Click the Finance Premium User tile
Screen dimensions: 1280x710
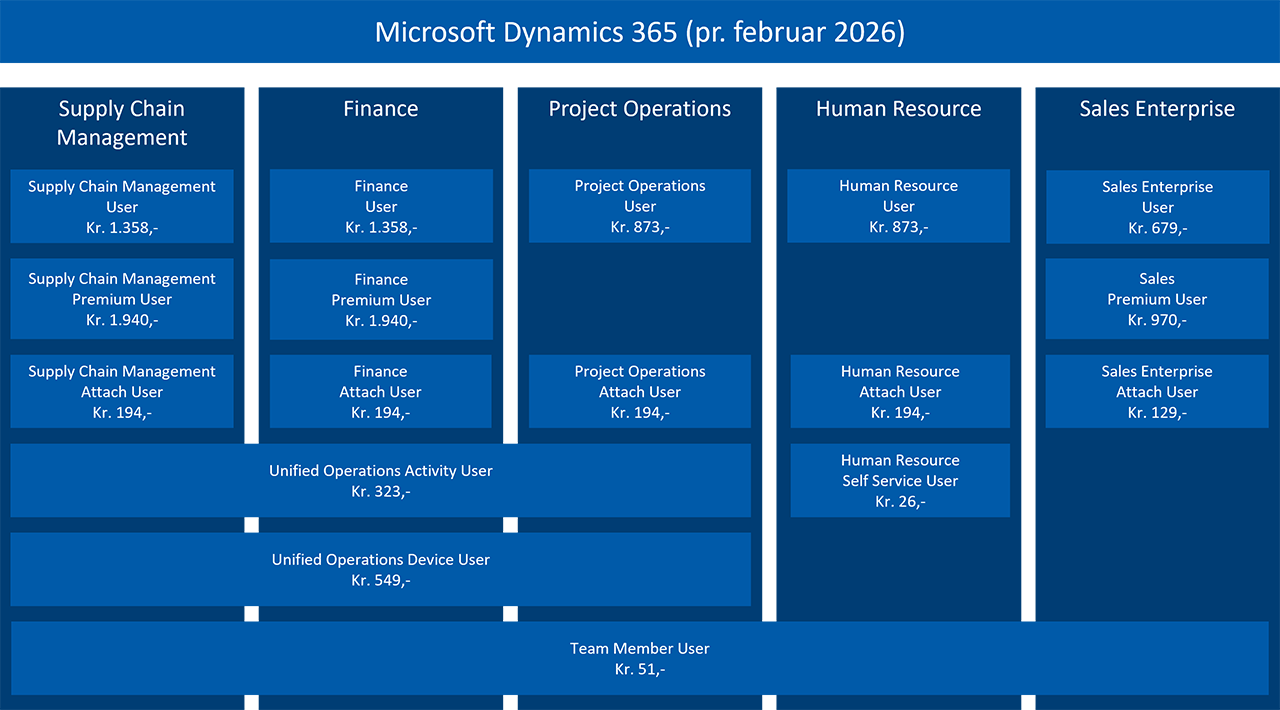(381, 299)
